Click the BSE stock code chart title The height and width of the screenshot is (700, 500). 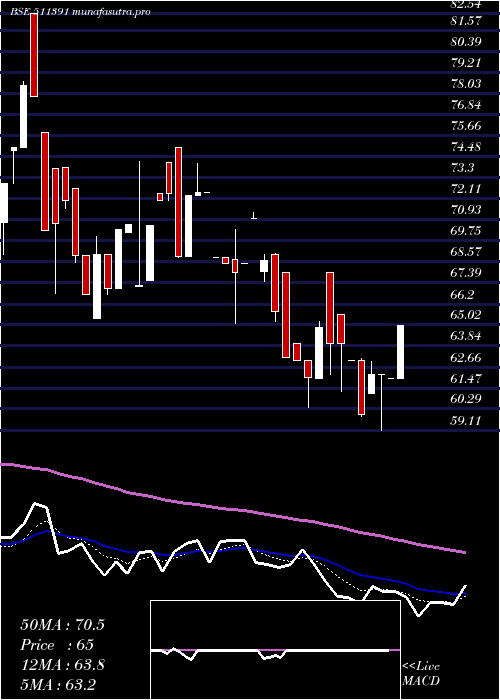[81, 12]
